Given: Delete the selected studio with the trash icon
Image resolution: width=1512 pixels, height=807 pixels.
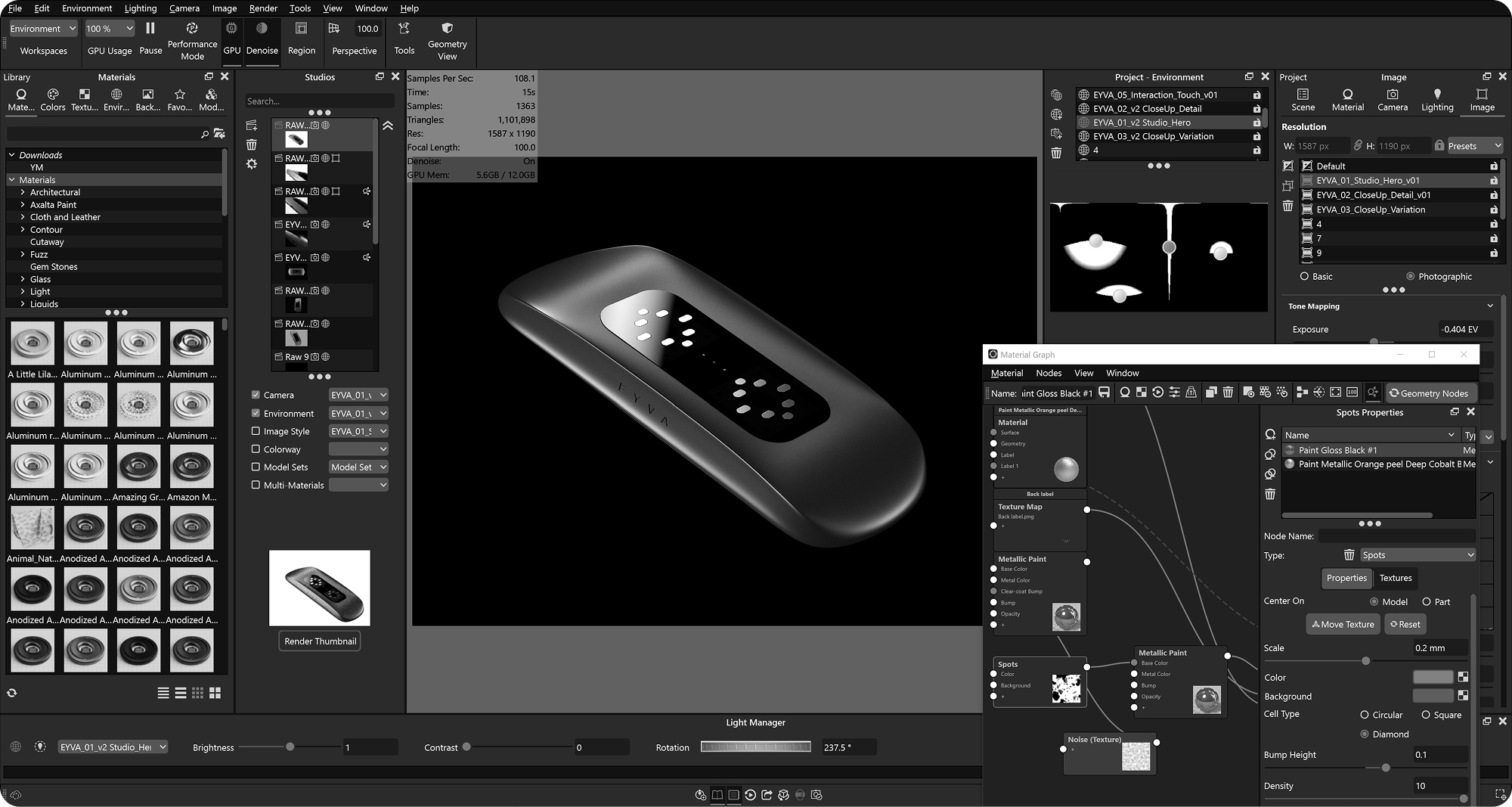Looking at the screenshot, I should pyautogui.click(x=252, y=144).
